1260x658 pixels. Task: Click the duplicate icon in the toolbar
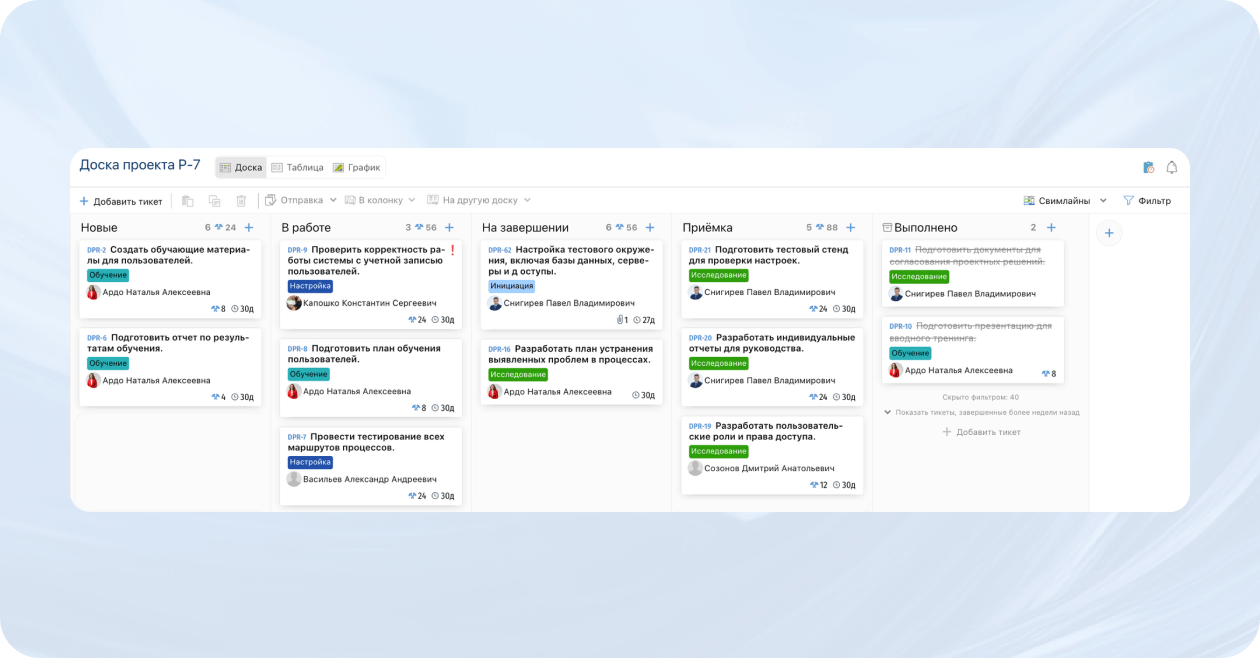pyautogui.click(x=213, y=201)
